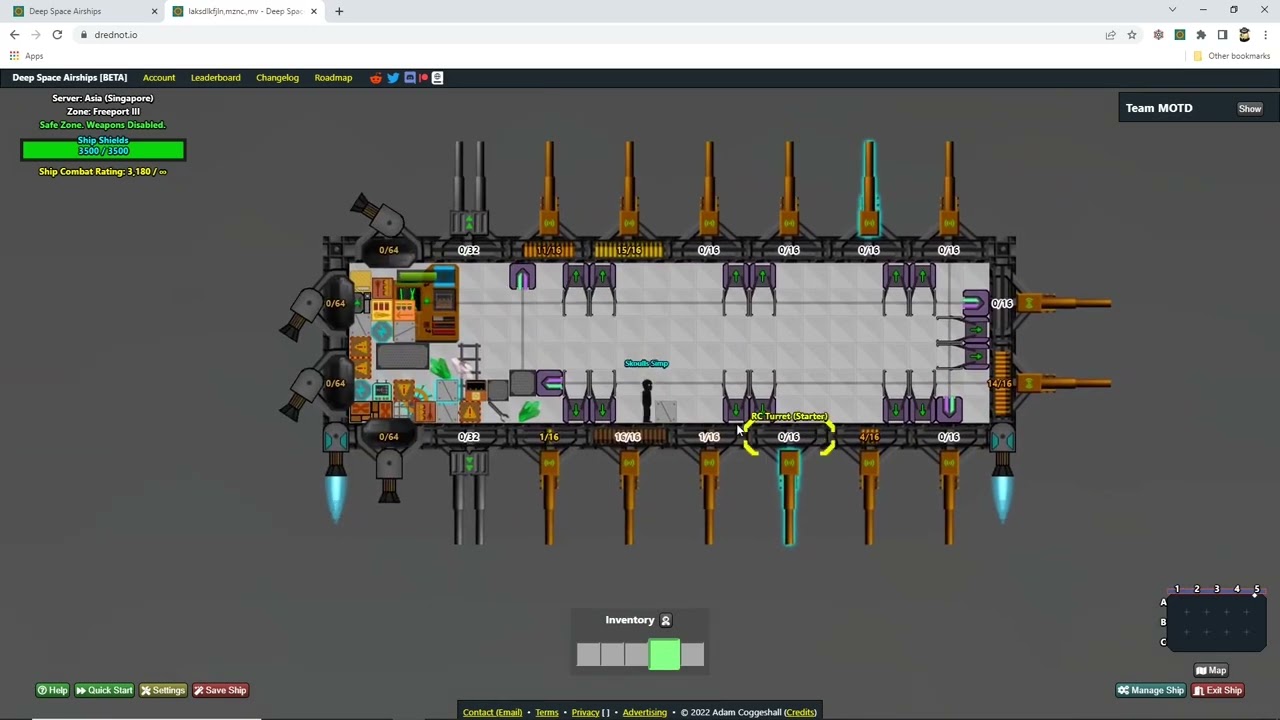The width and height of the screenshot is (1280, 720).
Task: Click the minimap grid thumbnail
Action: point(1217,622)
